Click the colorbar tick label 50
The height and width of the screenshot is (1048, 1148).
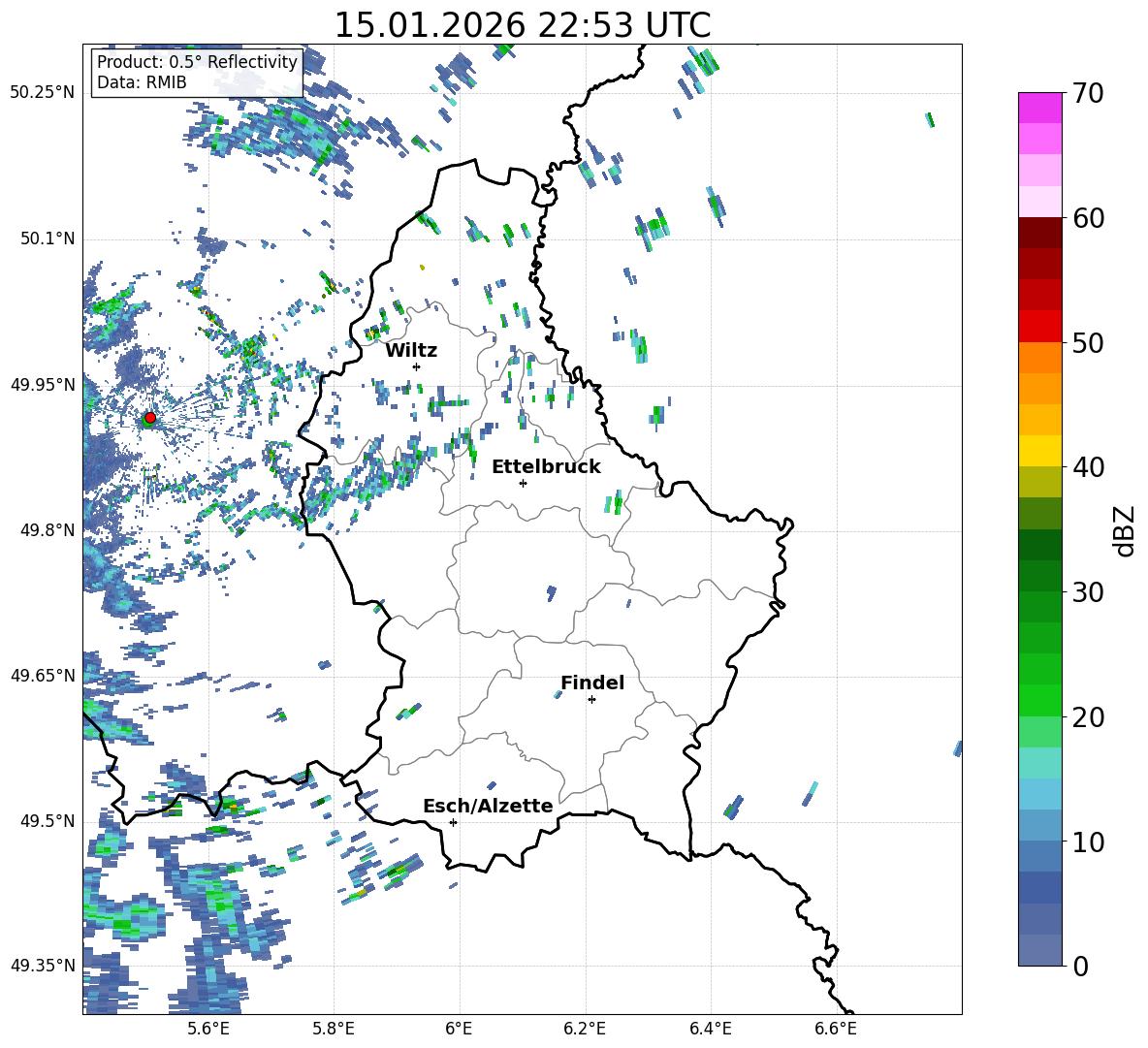pyautogui.click(x=1088, y=343)
